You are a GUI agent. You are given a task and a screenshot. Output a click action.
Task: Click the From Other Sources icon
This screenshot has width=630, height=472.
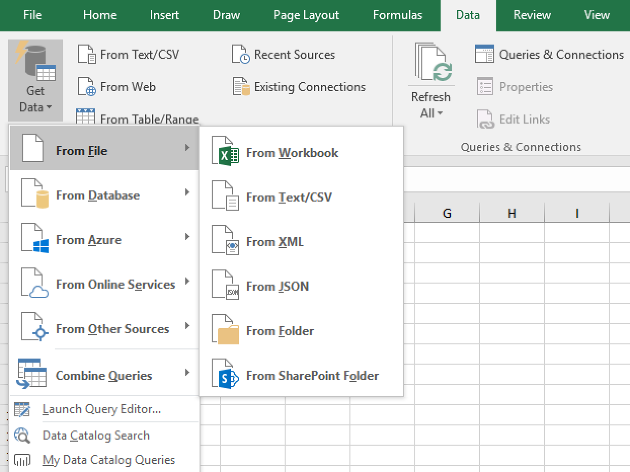tap(35, 327)
